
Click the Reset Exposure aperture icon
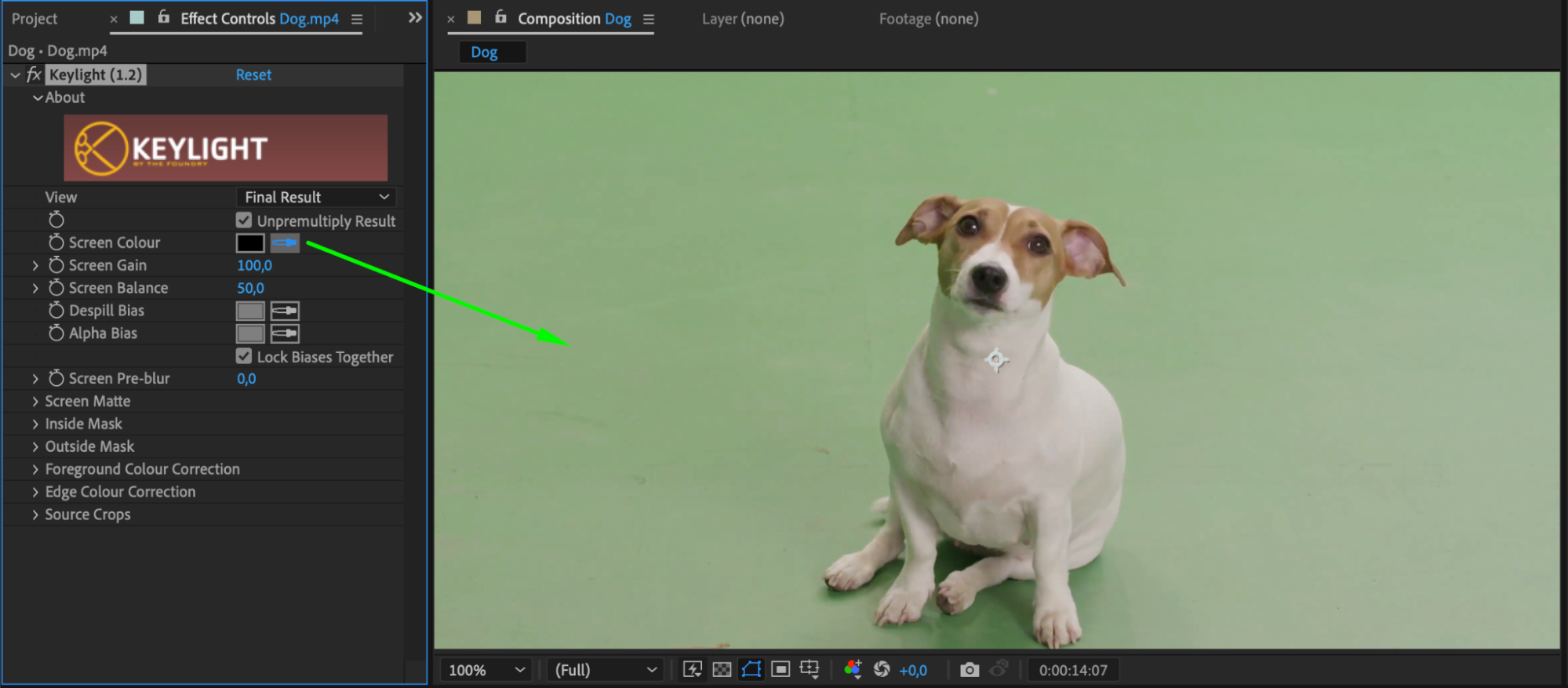pos(882,670)
